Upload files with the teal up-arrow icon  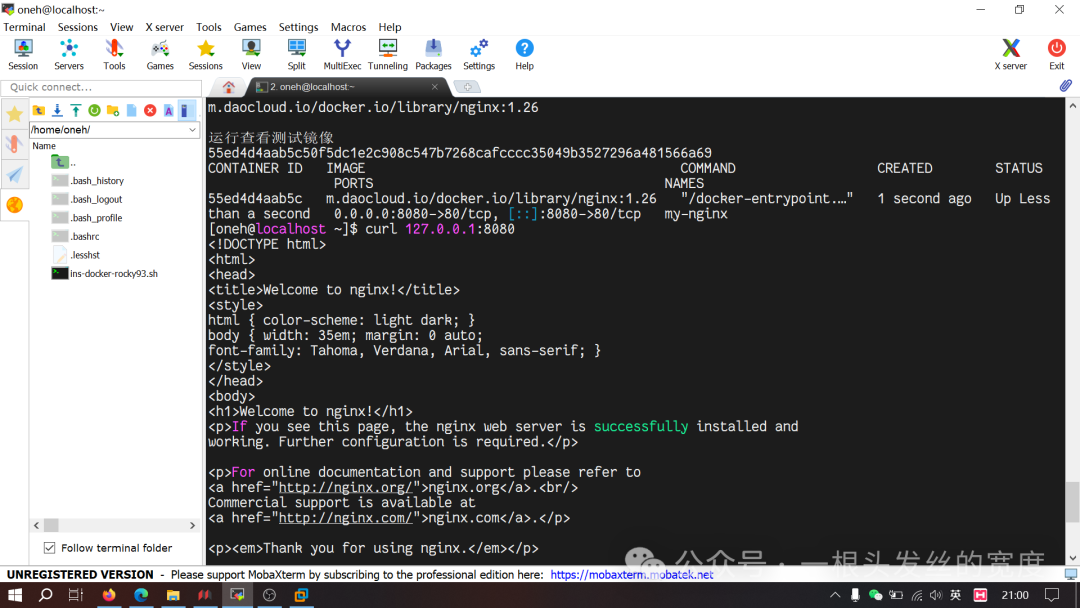[76, 110]
